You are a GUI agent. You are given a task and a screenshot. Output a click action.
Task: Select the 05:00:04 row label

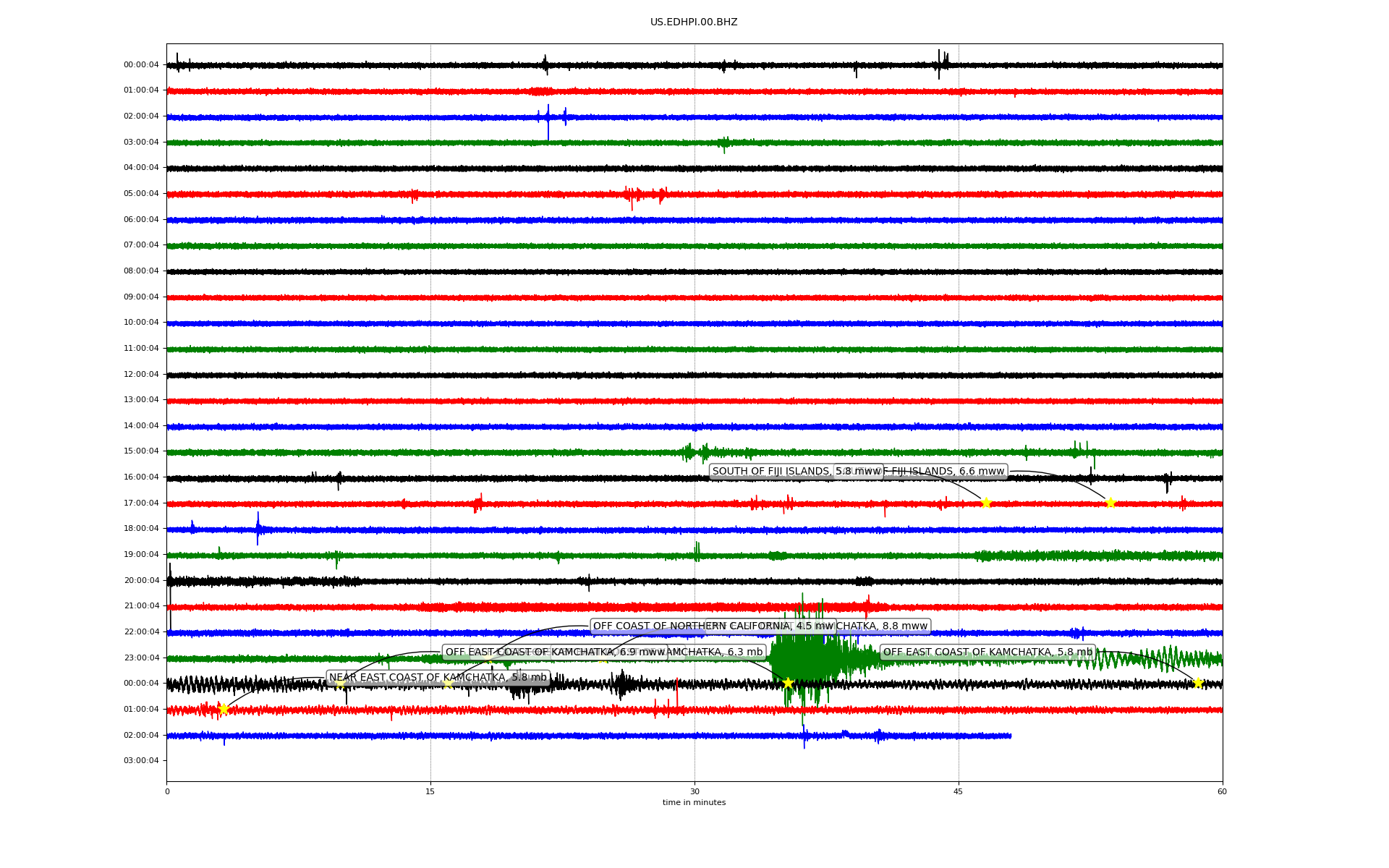[x=141, y=194]
